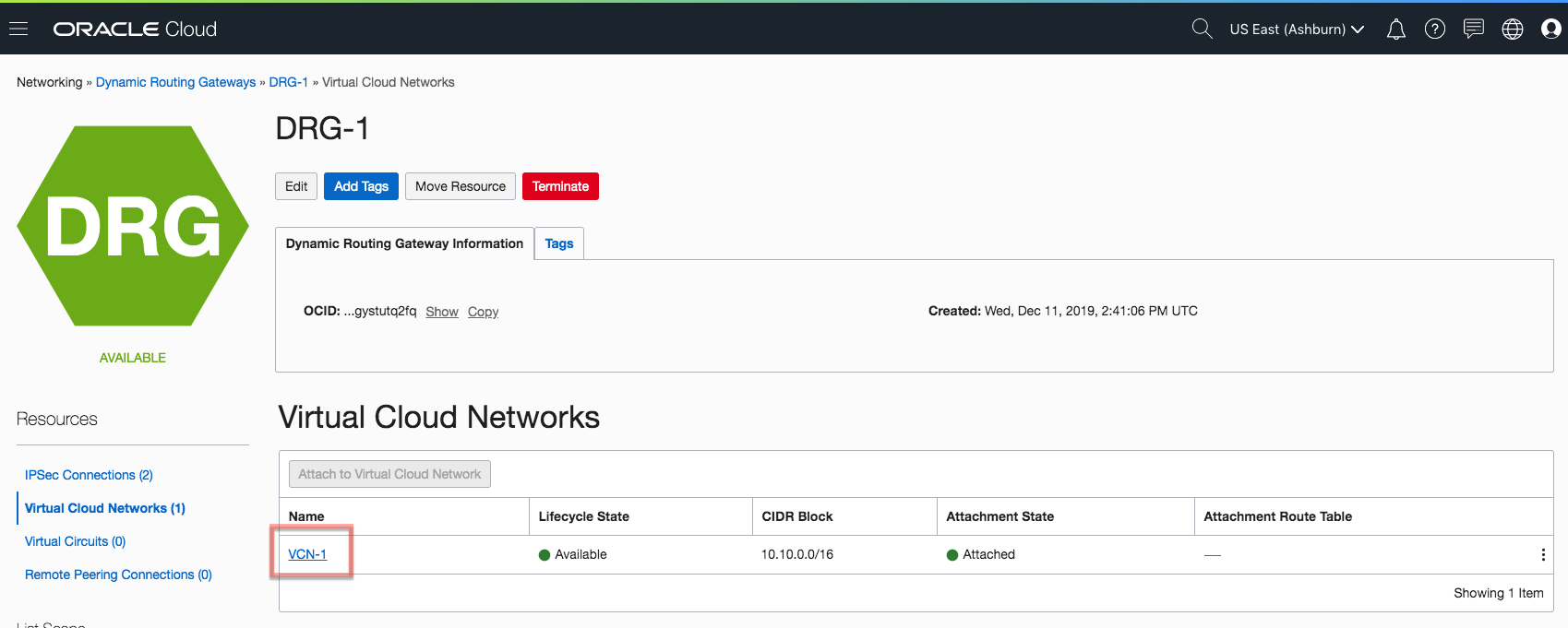Click the support chat icon
The height and width of the screenshot is (628, 1568).
(1473, 30)
